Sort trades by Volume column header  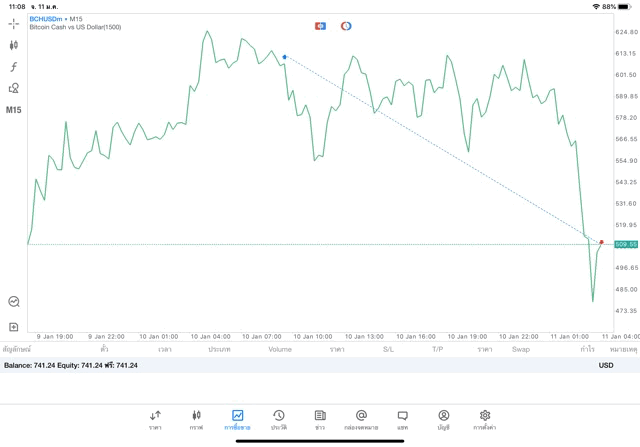click(280, 350)
